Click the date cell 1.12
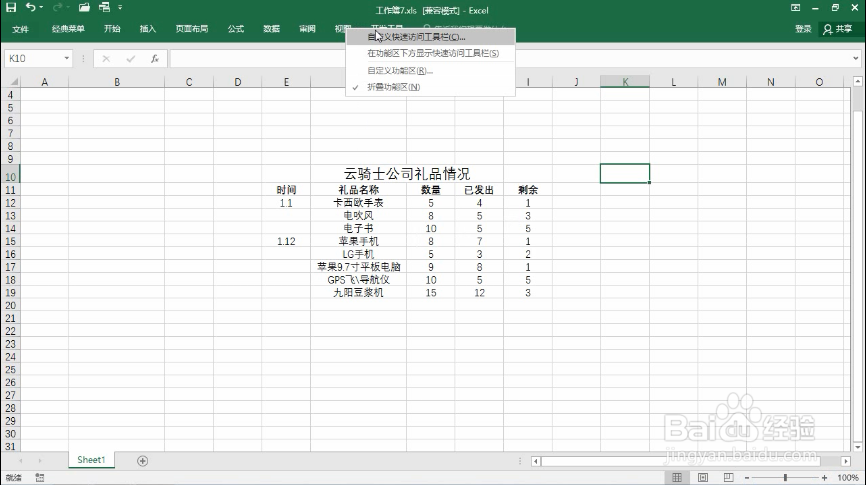Image resolution: width=866 pixels, height=485 pixels. click(286, 241)
